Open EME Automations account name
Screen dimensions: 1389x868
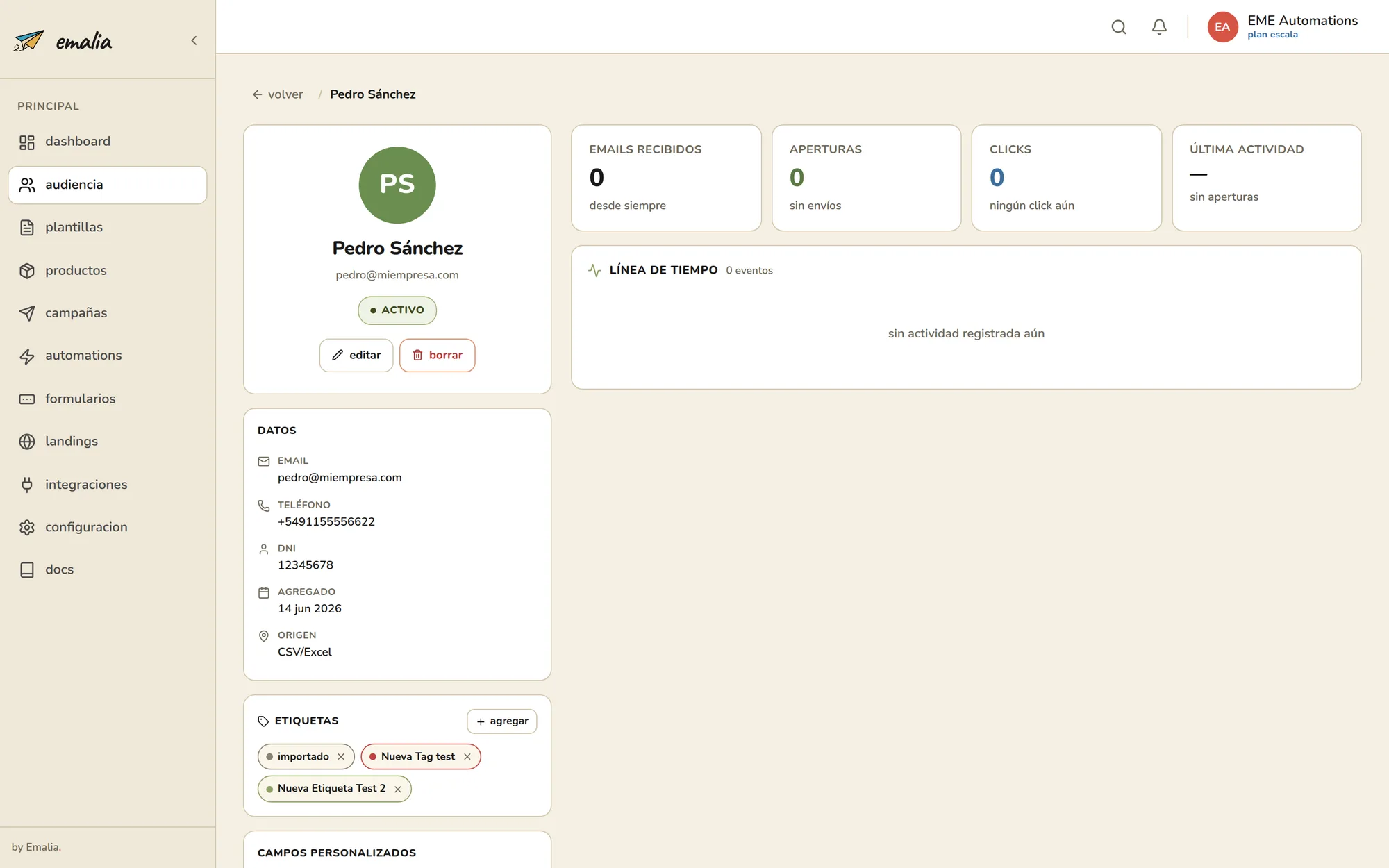[1302, 20]
